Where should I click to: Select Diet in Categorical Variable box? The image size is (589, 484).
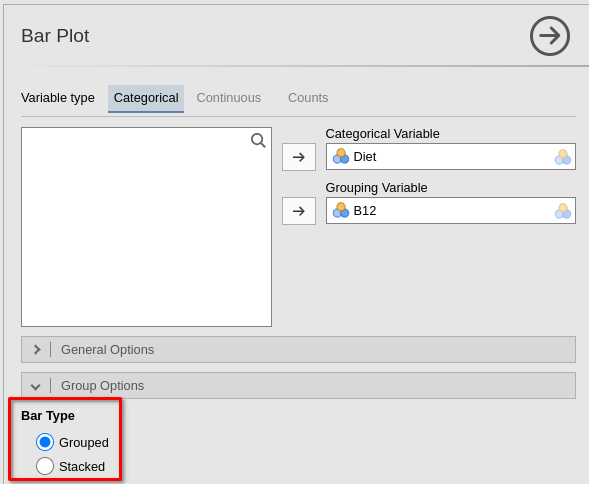451,156
